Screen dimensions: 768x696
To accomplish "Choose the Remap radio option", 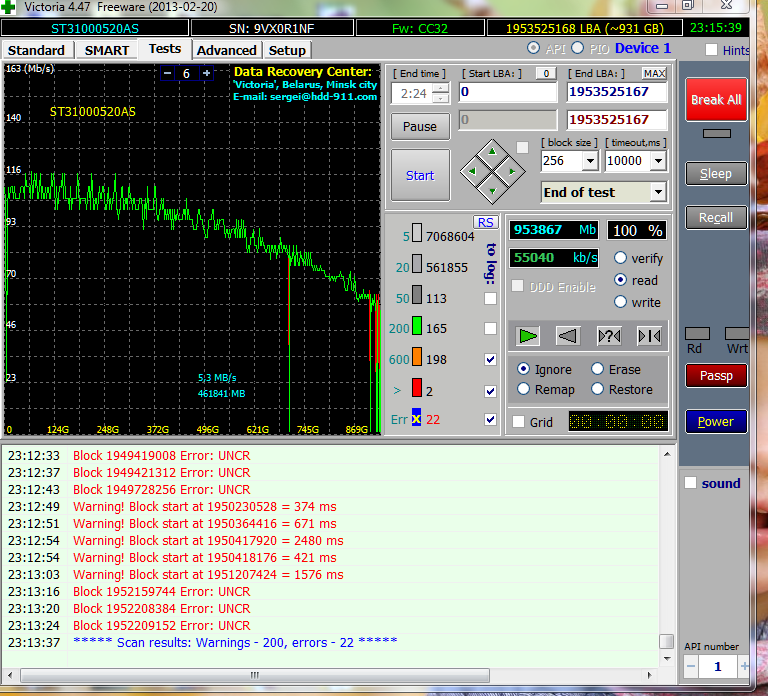I will [523, 390].
